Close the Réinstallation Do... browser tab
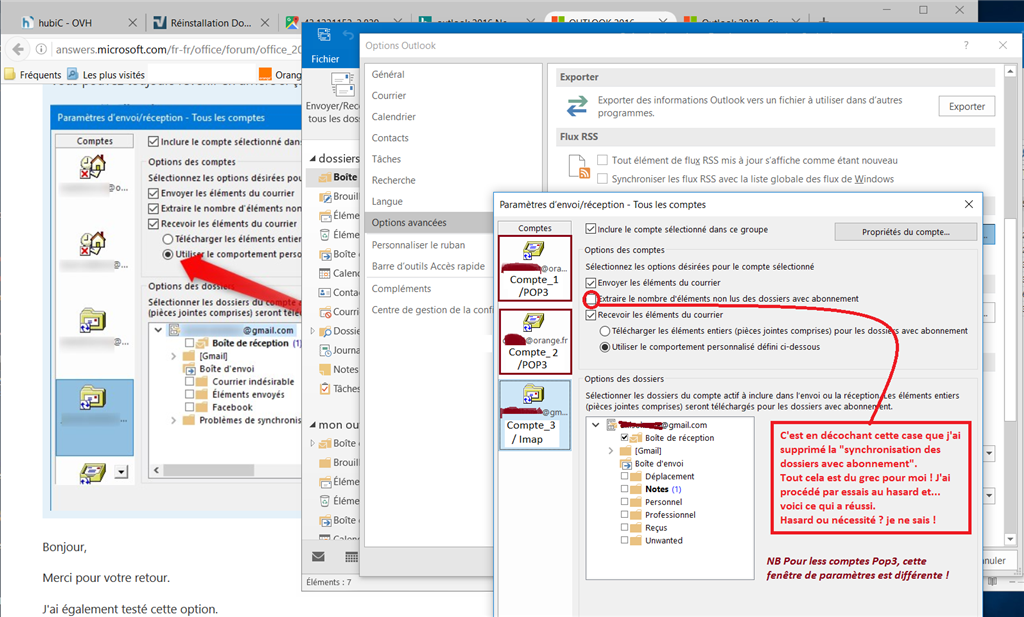Image resolution: width=1024 pixels, height=617 pixels. pyautogui.click(x=264, y=23)
